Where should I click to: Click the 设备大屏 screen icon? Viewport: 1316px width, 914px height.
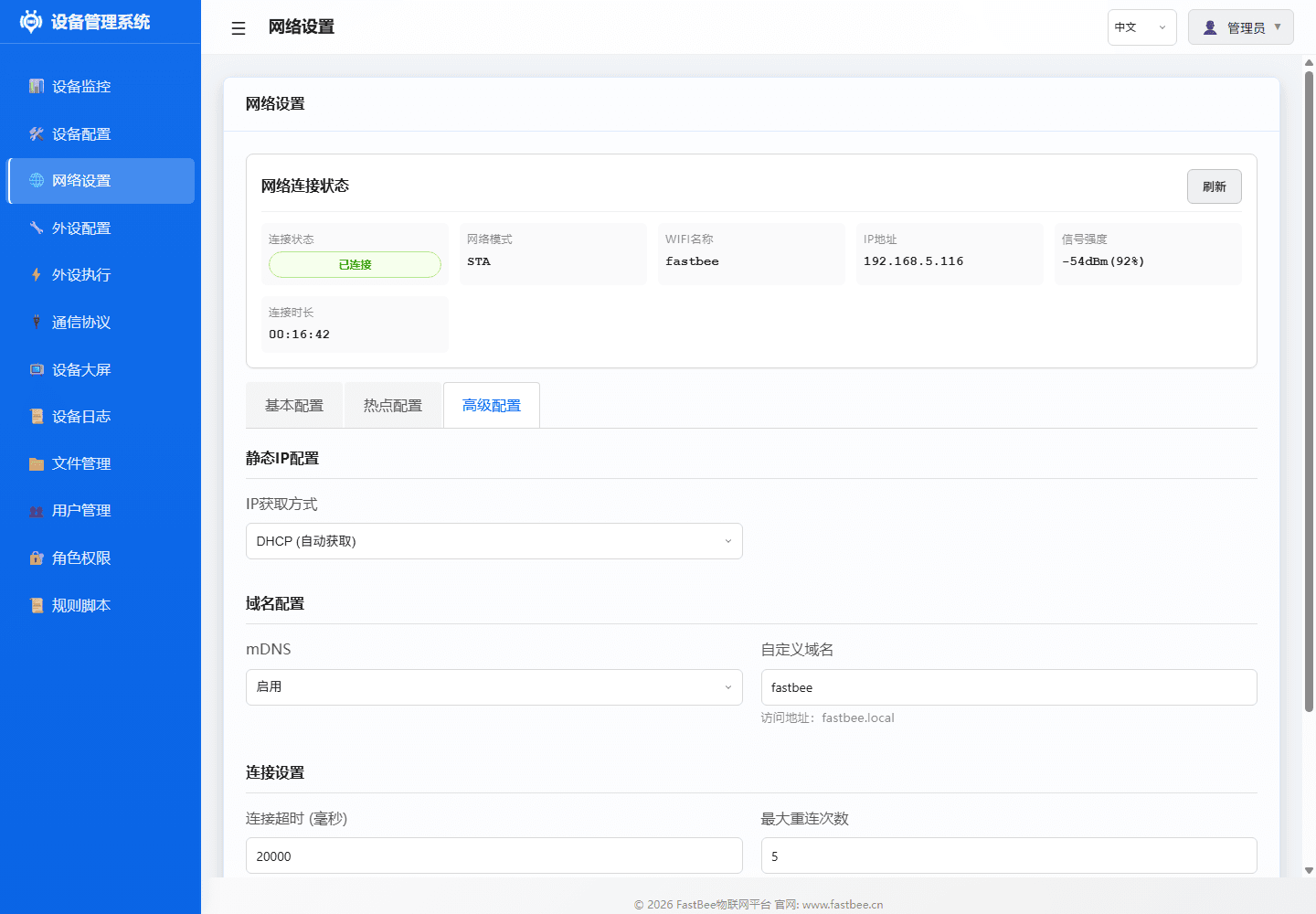point(37,369)
